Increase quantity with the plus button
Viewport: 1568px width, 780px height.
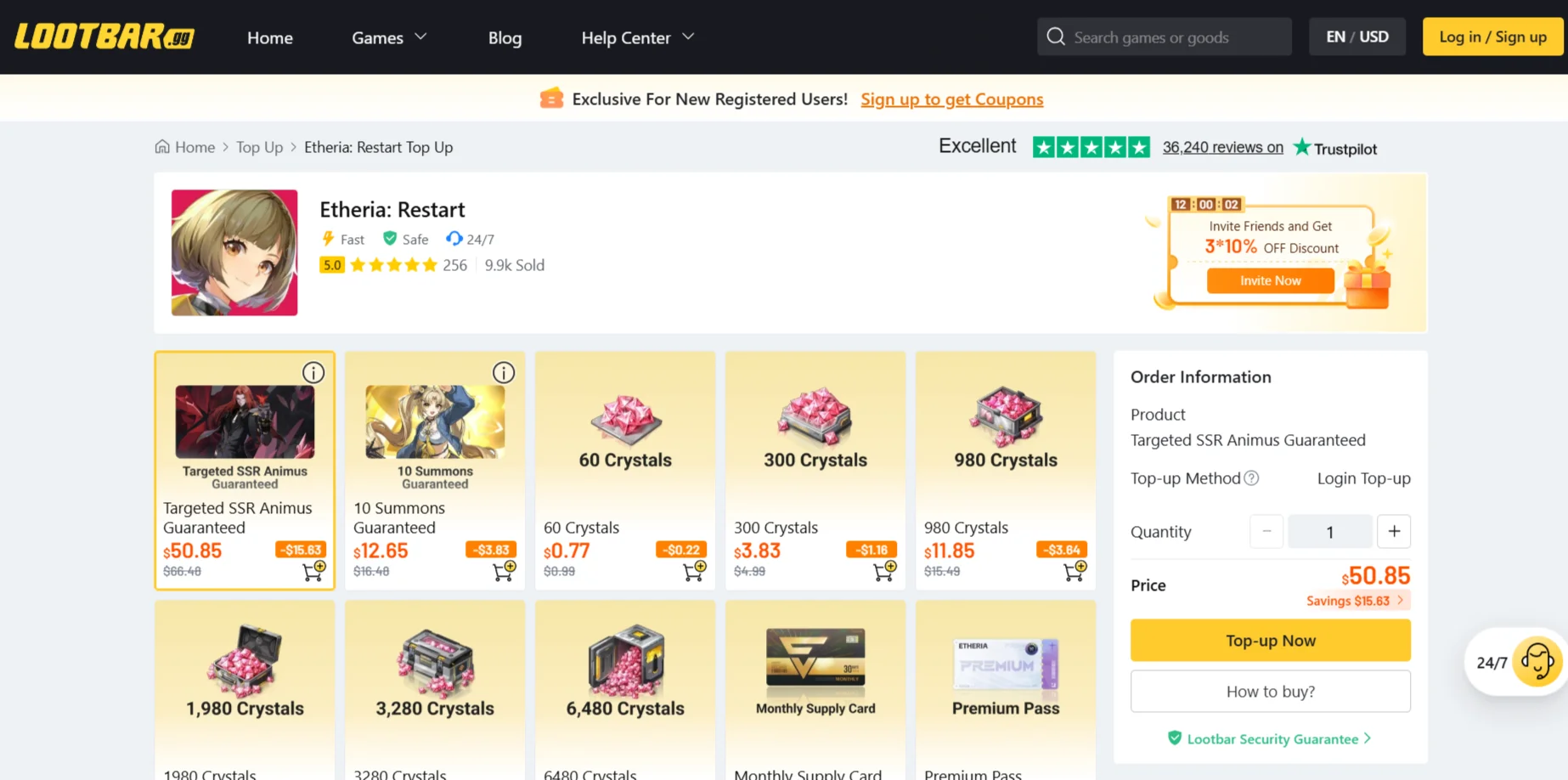coord(1393,532)
